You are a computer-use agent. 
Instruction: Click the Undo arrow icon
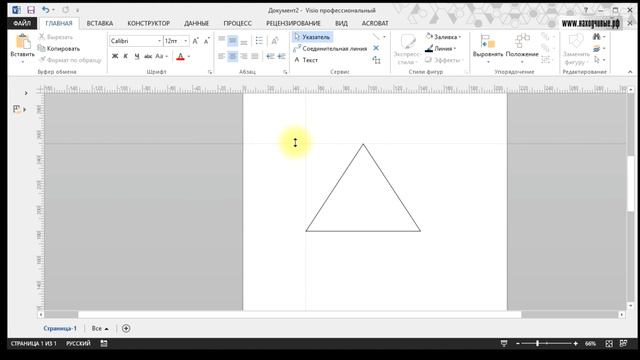[45, 10]
